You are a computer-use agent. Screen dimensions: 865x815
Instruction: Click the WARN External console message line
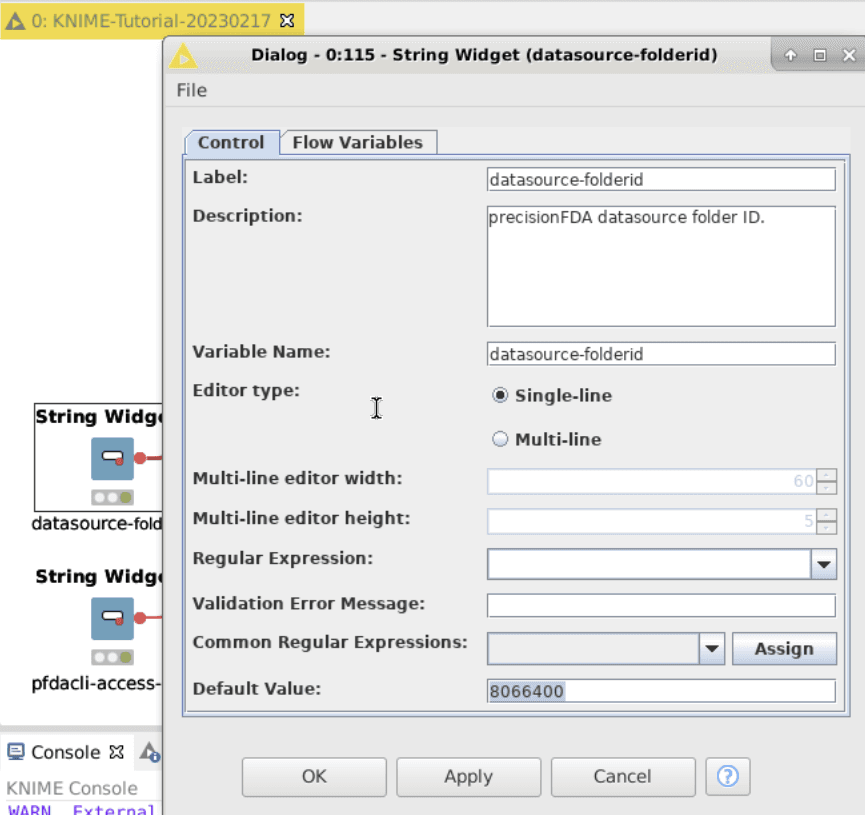82,809
